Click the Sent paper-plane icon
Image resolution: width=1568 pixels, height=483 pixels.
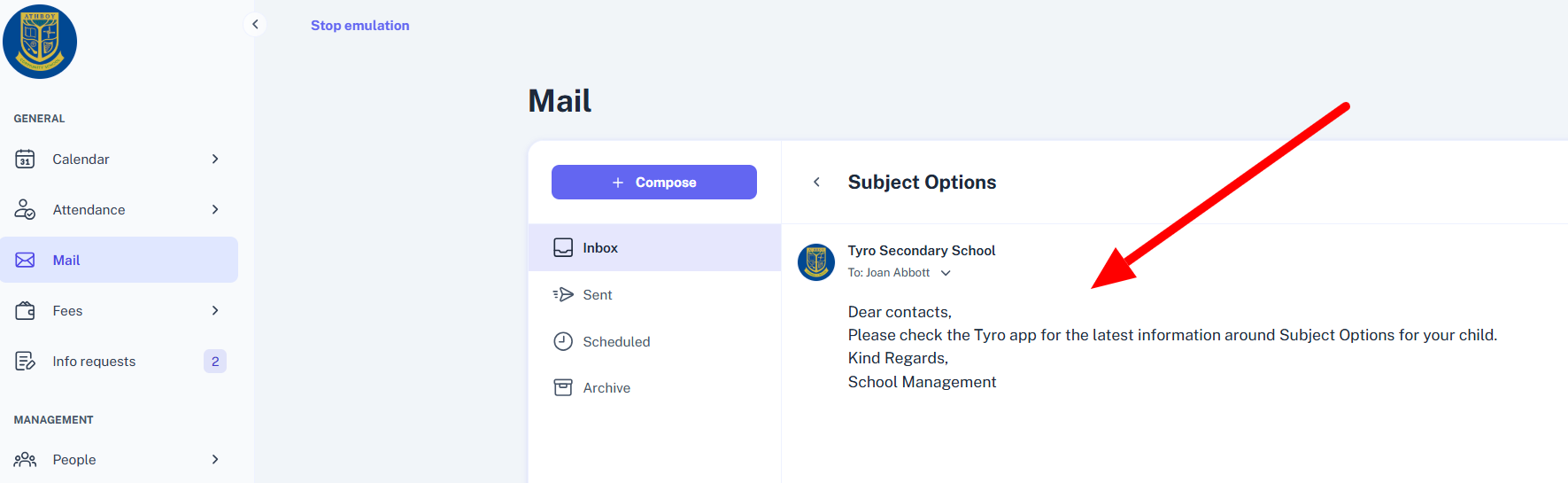coord(563,294)
